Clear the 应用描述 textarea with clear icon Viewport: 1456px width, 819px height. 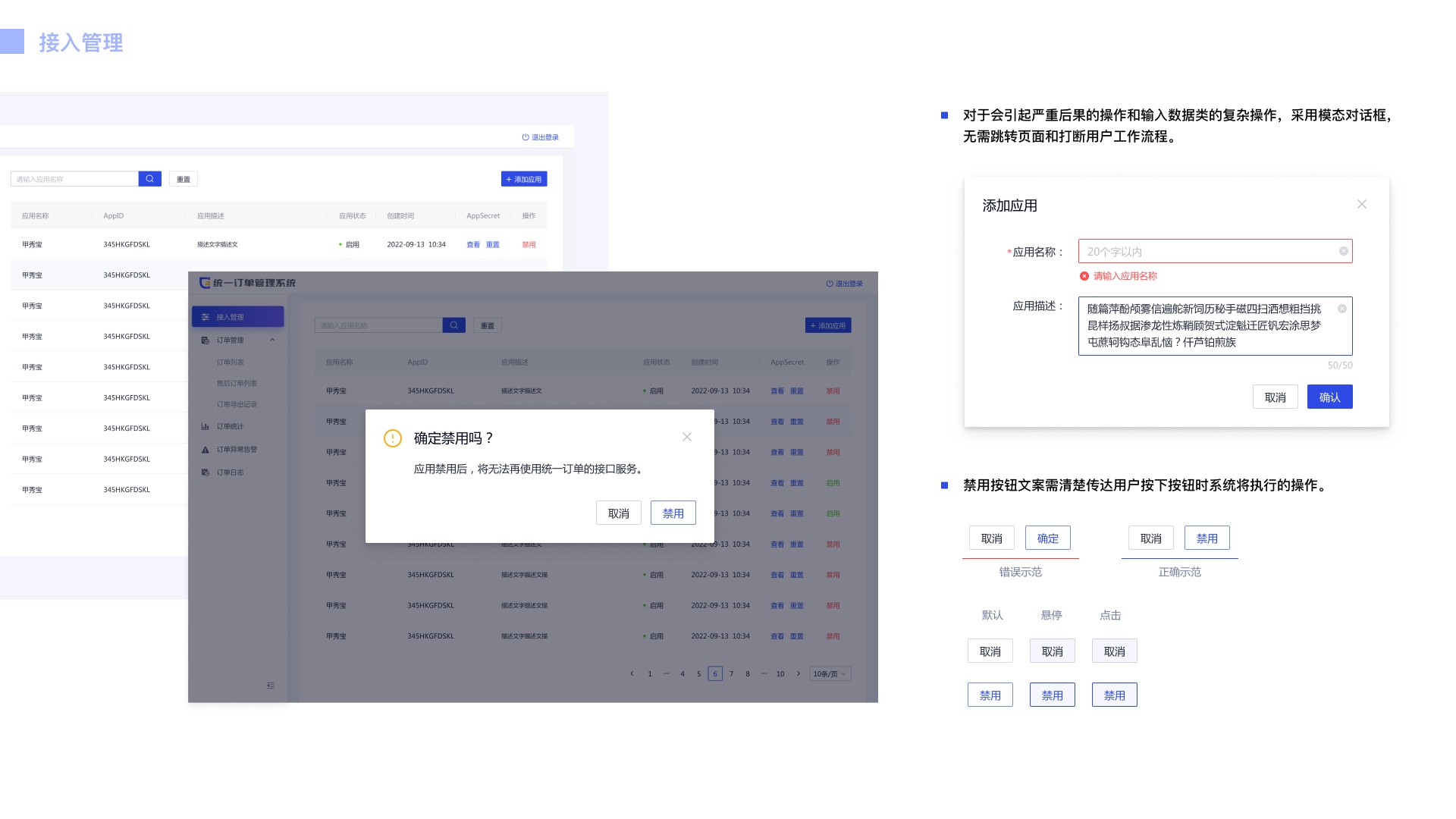[x=1341, y=309]
